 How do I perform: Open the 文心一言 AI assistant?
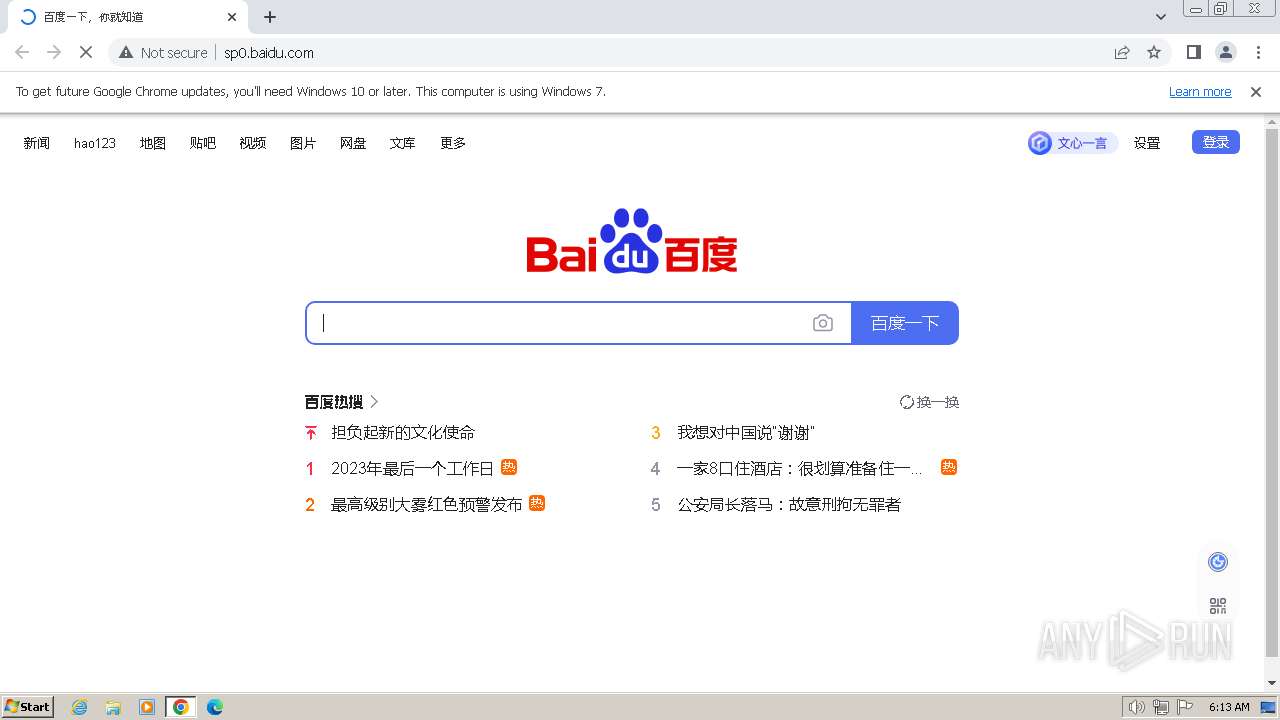pyautogui.click(x=1072, y=143)
